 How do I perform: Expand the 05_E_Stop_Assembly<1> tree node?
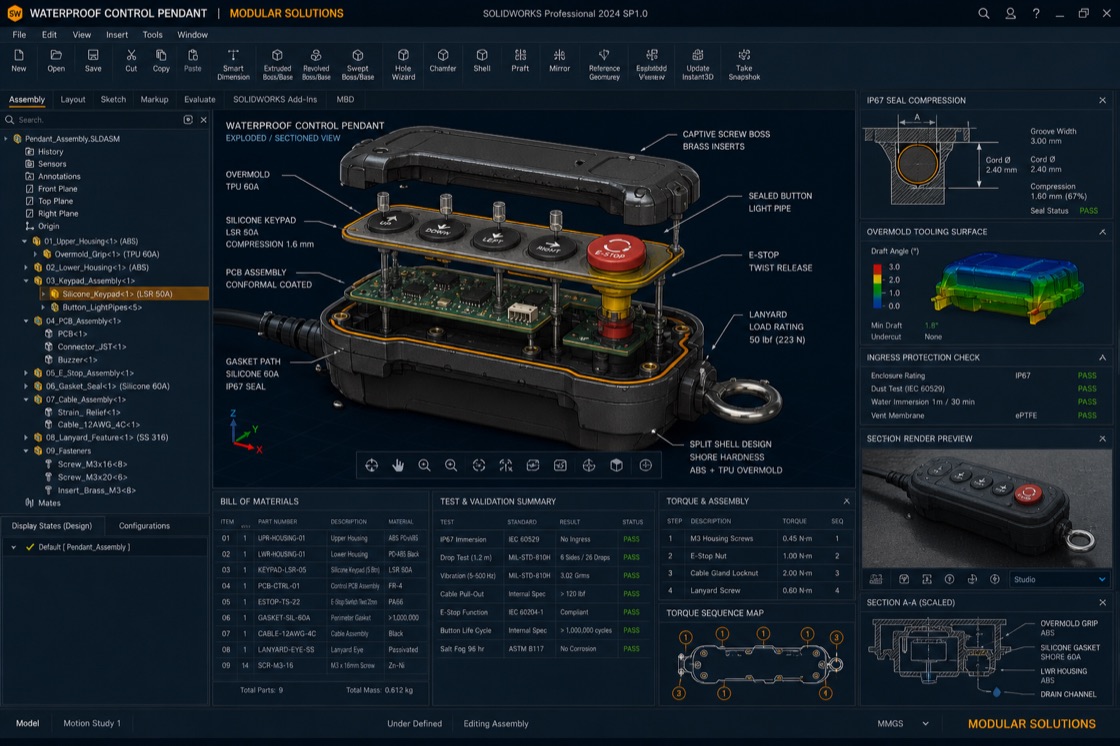point(26,373)
